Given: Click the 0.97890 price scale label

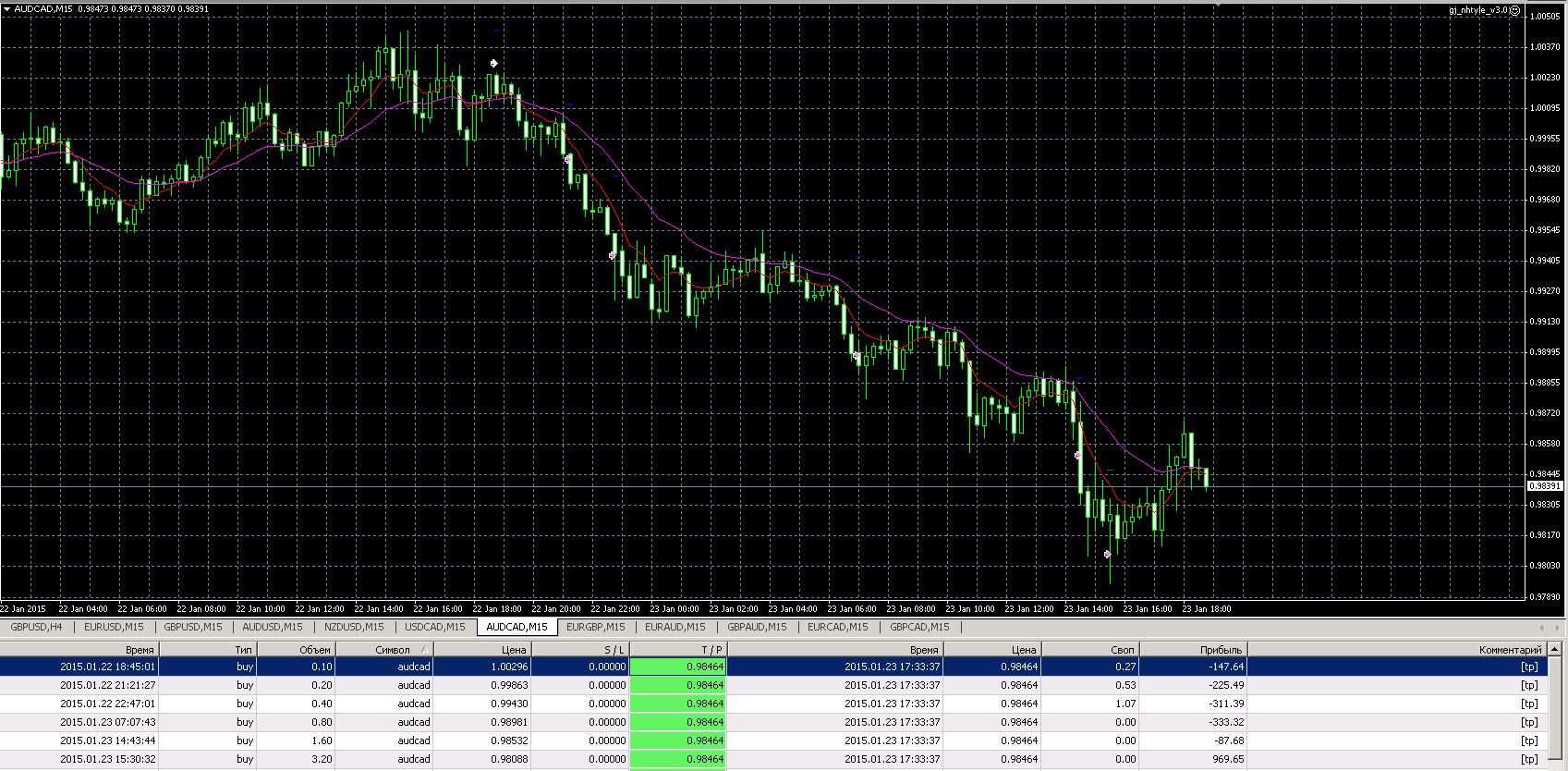Looking at the screenshot, I should (1544, 596).
